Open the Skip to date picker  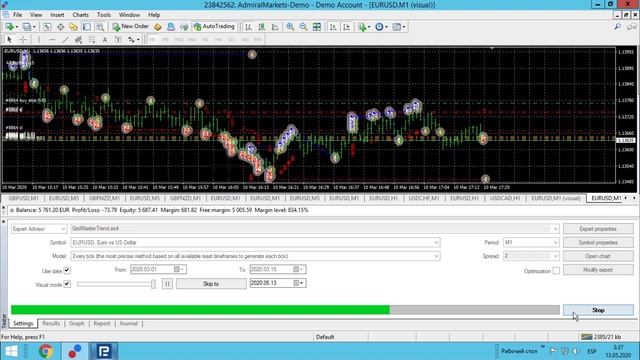tap(299, 283)
